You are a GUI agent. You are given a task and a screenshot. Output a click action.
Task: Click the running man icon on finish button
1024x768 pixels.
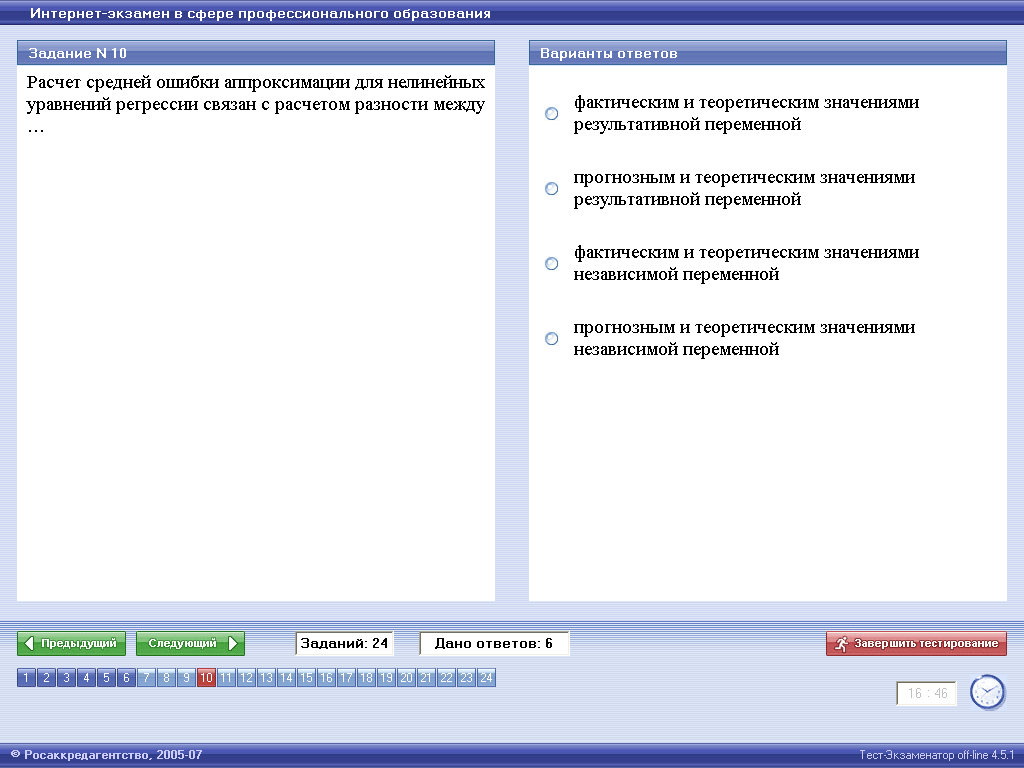(x=841, y=643)
